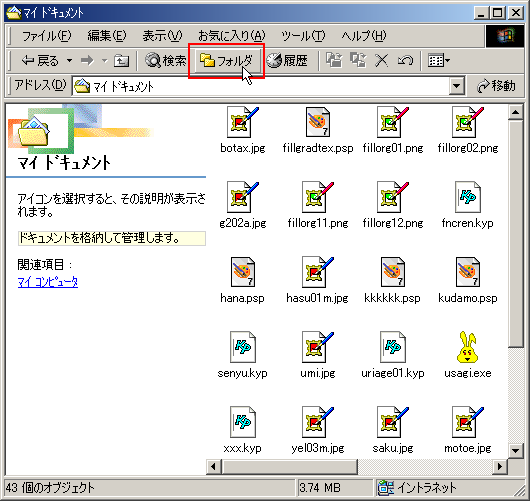Click the horizontal scrollbar right arrow
Viewport: 530px width, 501px height.
point(500,467)
